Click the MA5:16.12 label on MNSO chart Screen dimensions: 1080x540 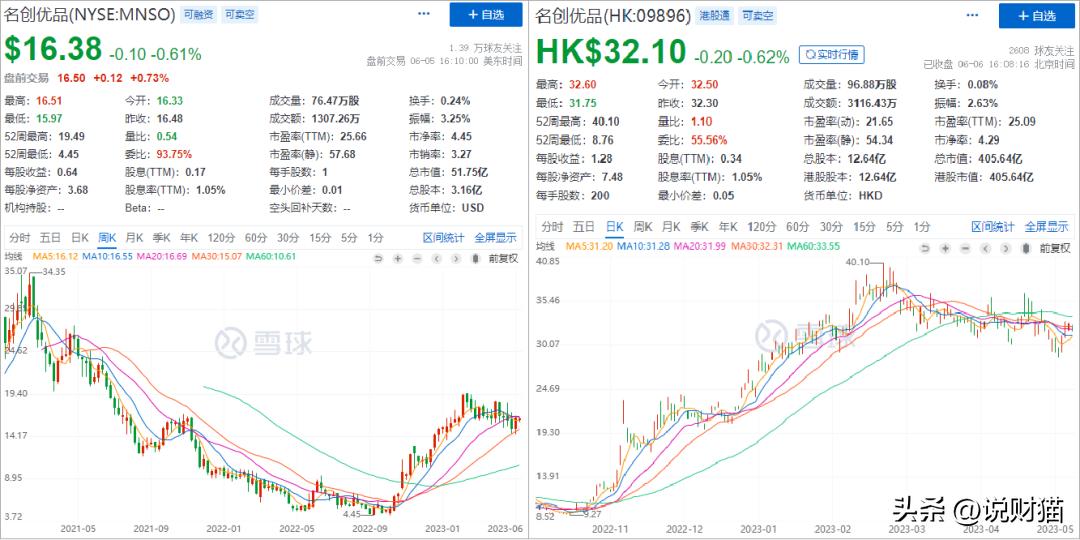[54, 256]
